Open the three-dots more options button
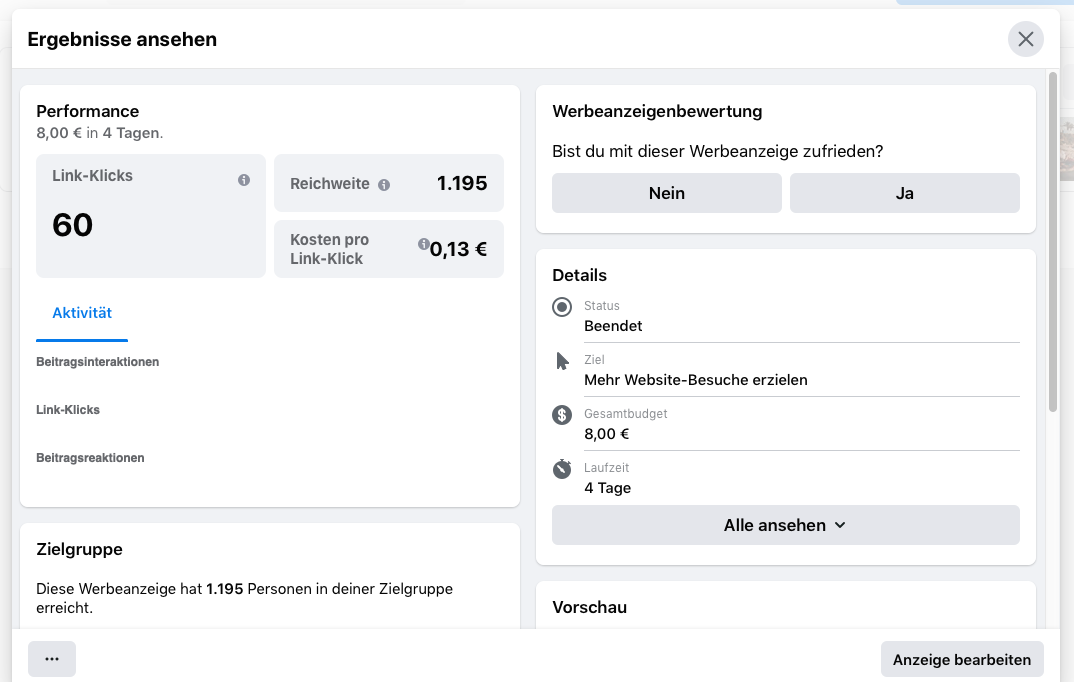This screenshot has height=682, width=1074. tap(52, 659)
